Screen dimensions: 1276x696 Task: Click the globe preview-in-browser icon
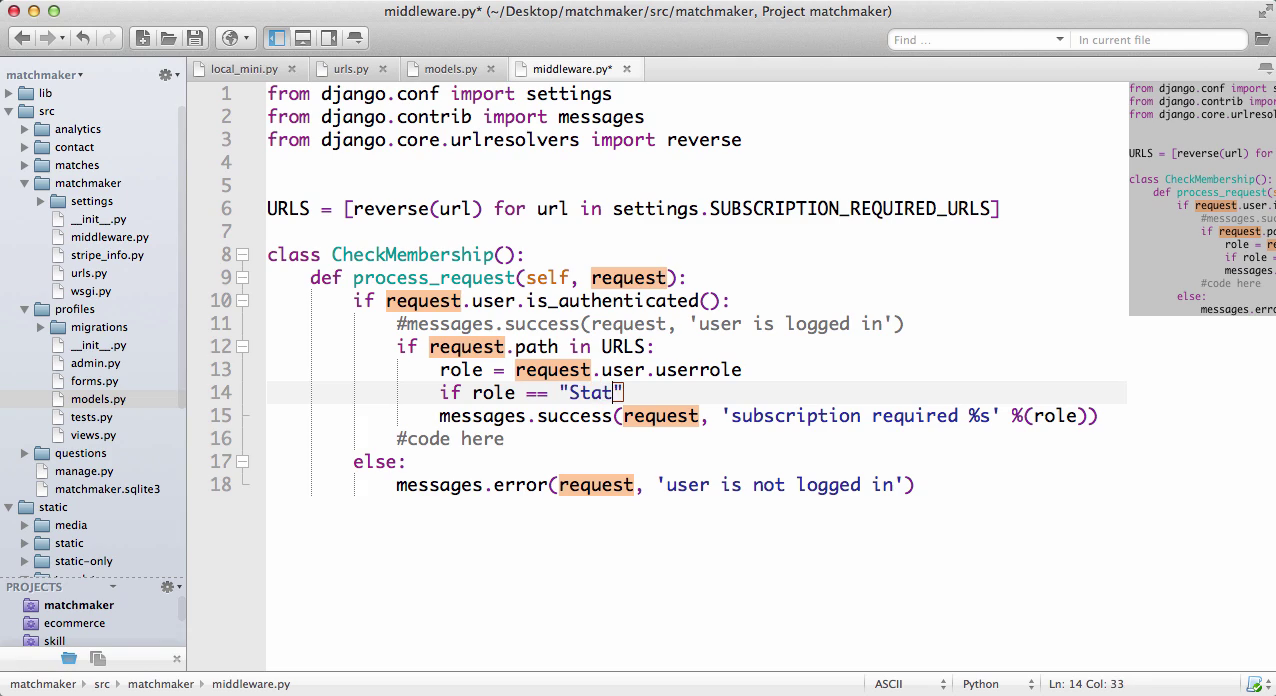coord(231,38)
